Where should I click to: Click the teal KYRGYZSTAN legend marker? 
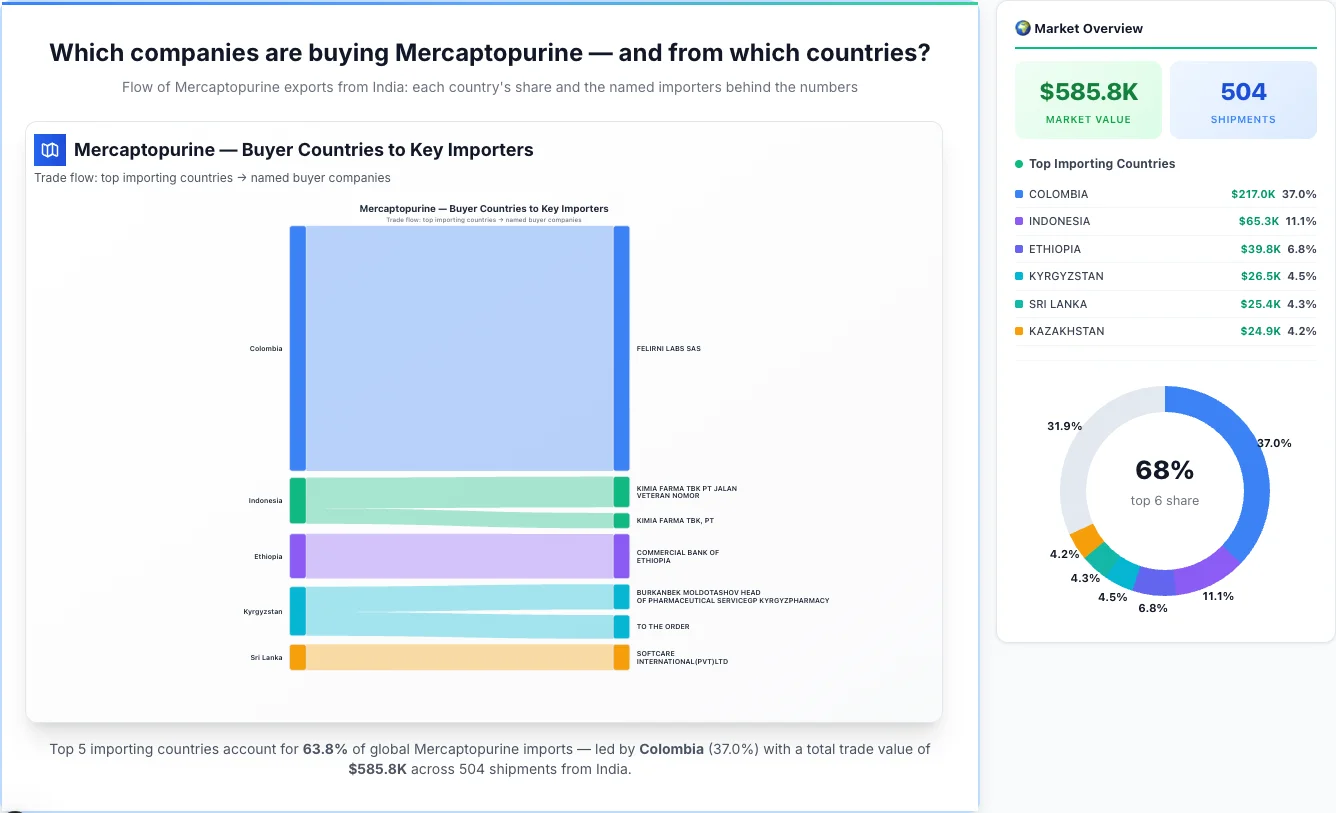click(x=1018, y=276)
